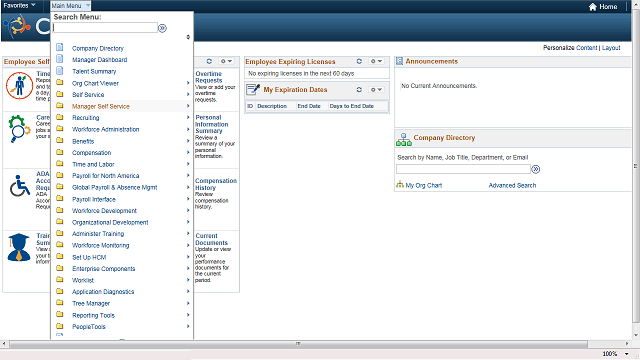Open the Favorites dropdown menu

[x=19, y=5]
